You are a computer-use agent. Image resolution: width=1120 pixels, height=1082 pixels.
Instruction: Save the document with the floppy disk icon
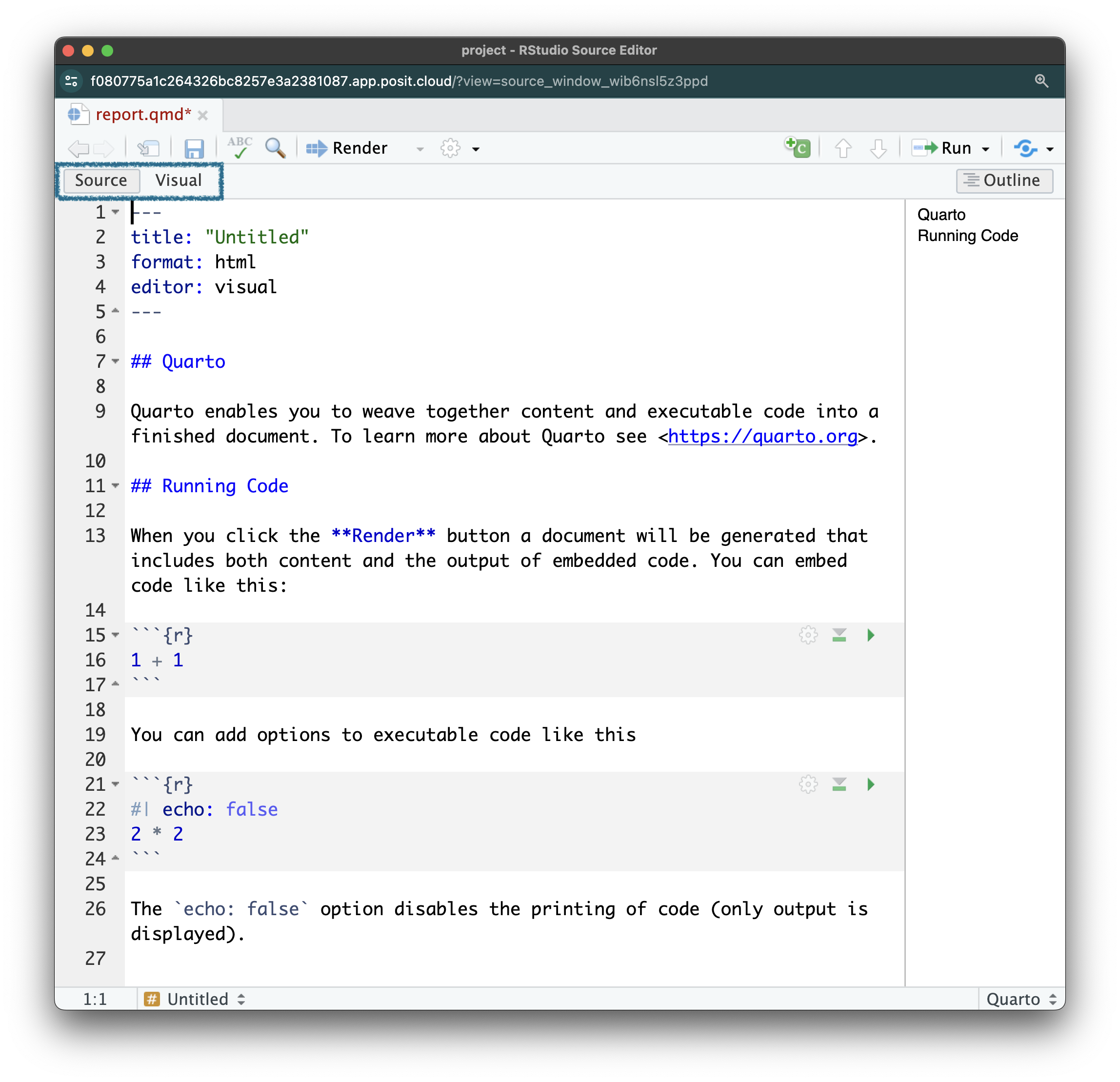pos(194,149)
